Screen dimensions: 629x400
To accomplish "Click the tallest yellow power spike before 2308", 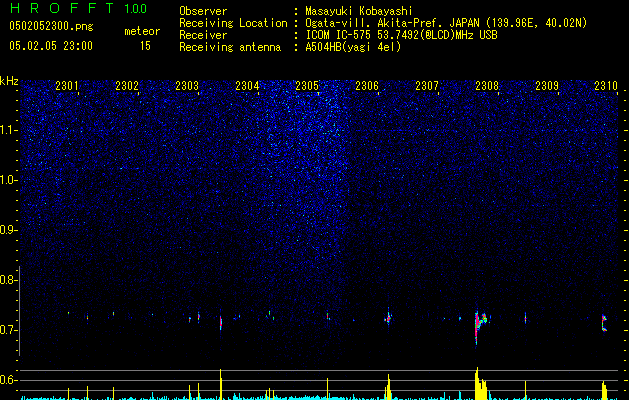I will [x=477, y=383].
